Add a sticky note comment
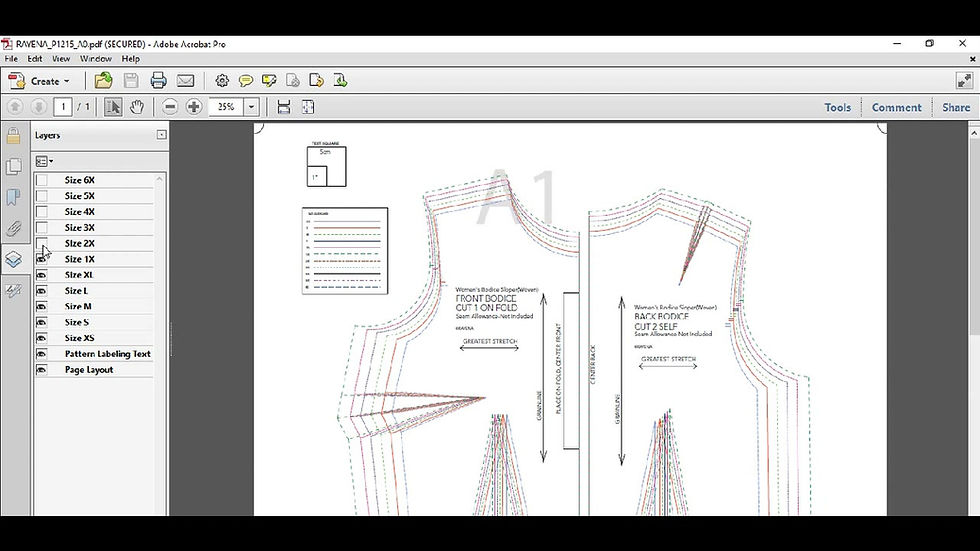Viewport: 980px width, 551px height. 246,81
